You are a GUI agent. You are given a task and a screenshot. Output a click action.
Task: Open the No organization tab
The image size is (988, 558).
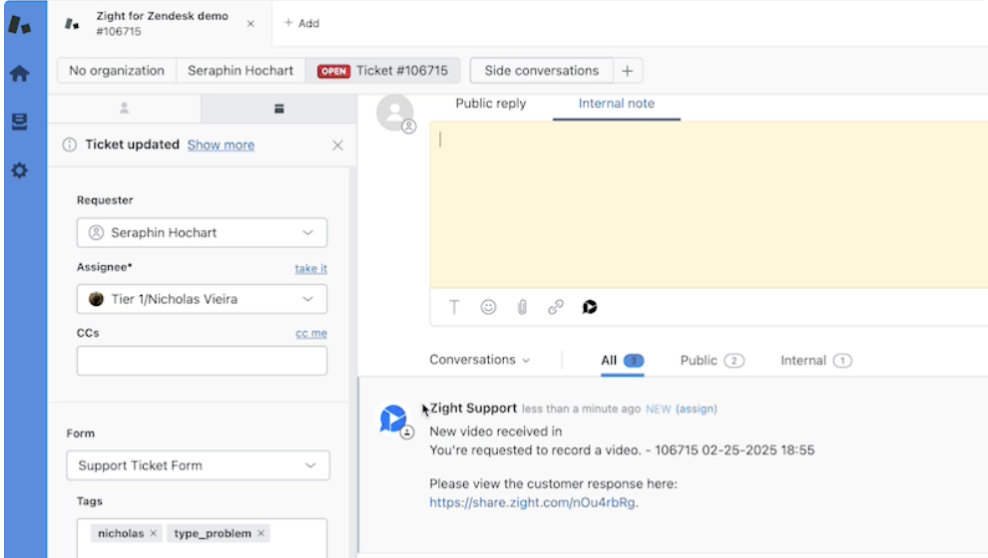coord(117,71)
